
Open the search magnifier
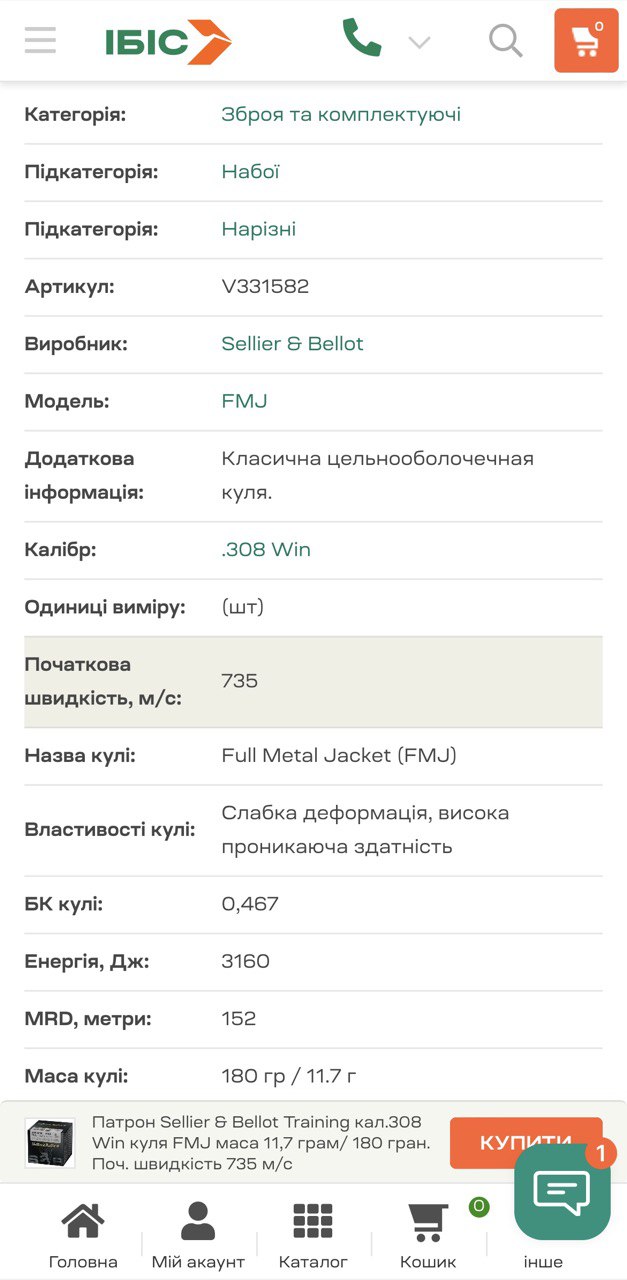(505, 41)
